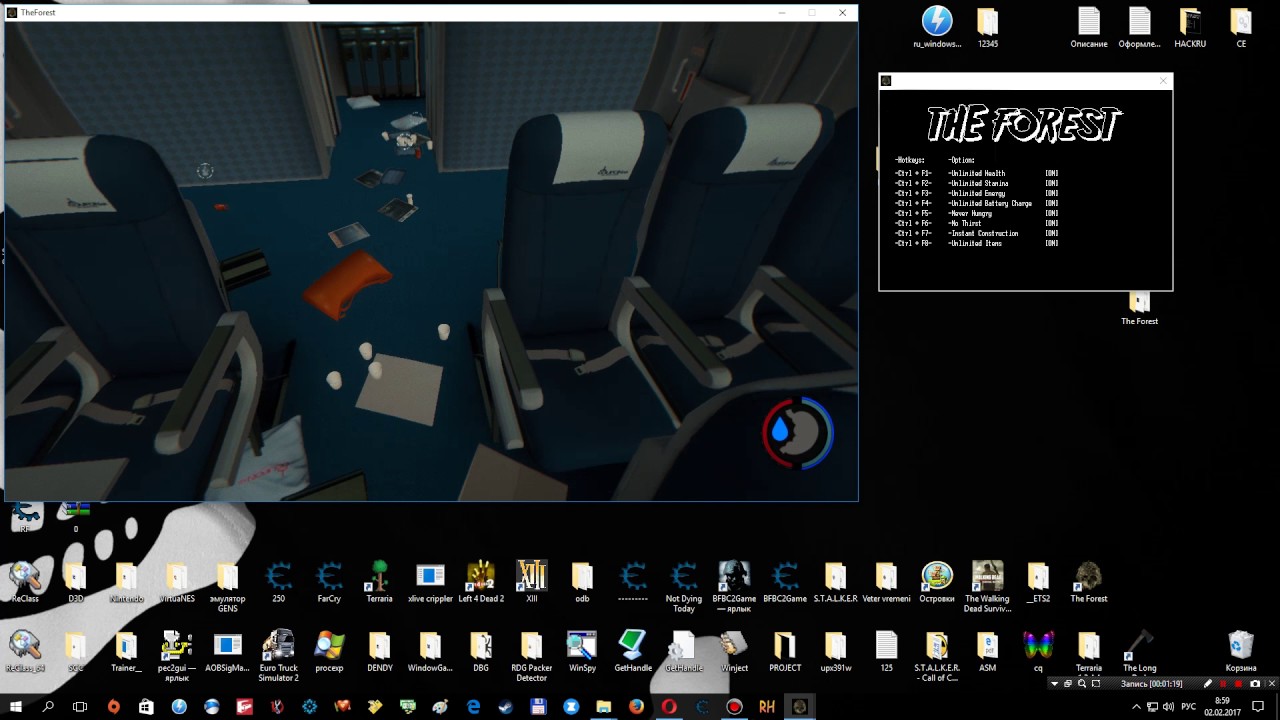Open Origin from the taskbar
Screen dimensions: 1280x720
pyautogui.click(x=113, y=707)
